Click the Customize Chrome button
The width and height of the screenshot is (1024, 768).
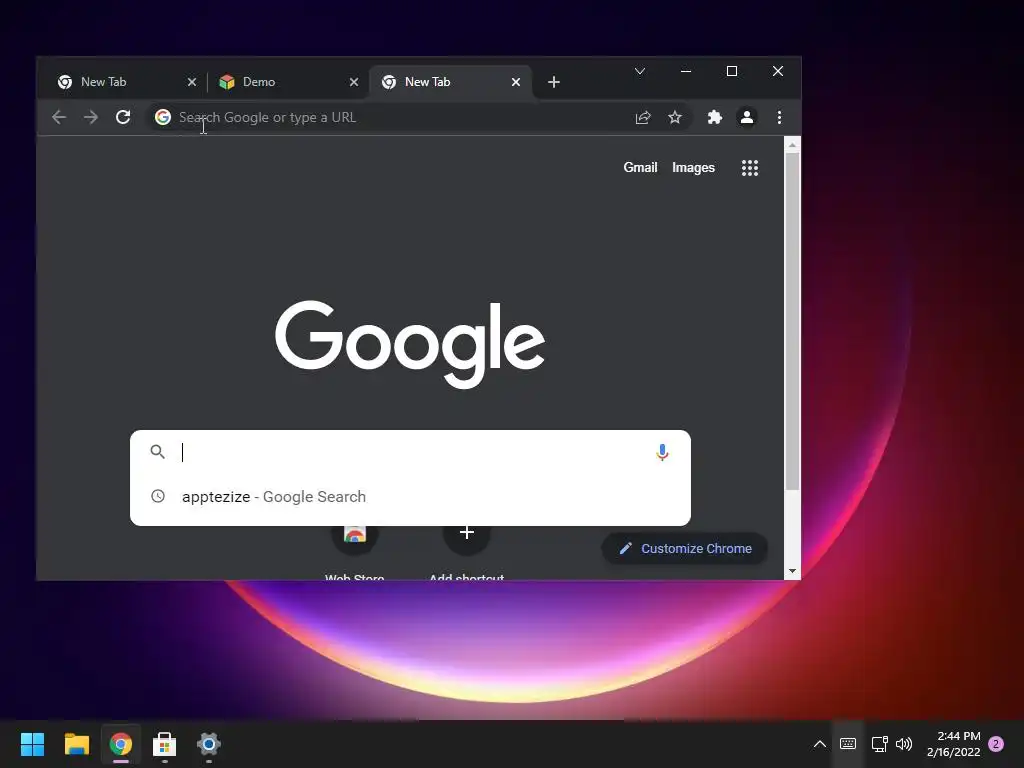coord(684,549)
